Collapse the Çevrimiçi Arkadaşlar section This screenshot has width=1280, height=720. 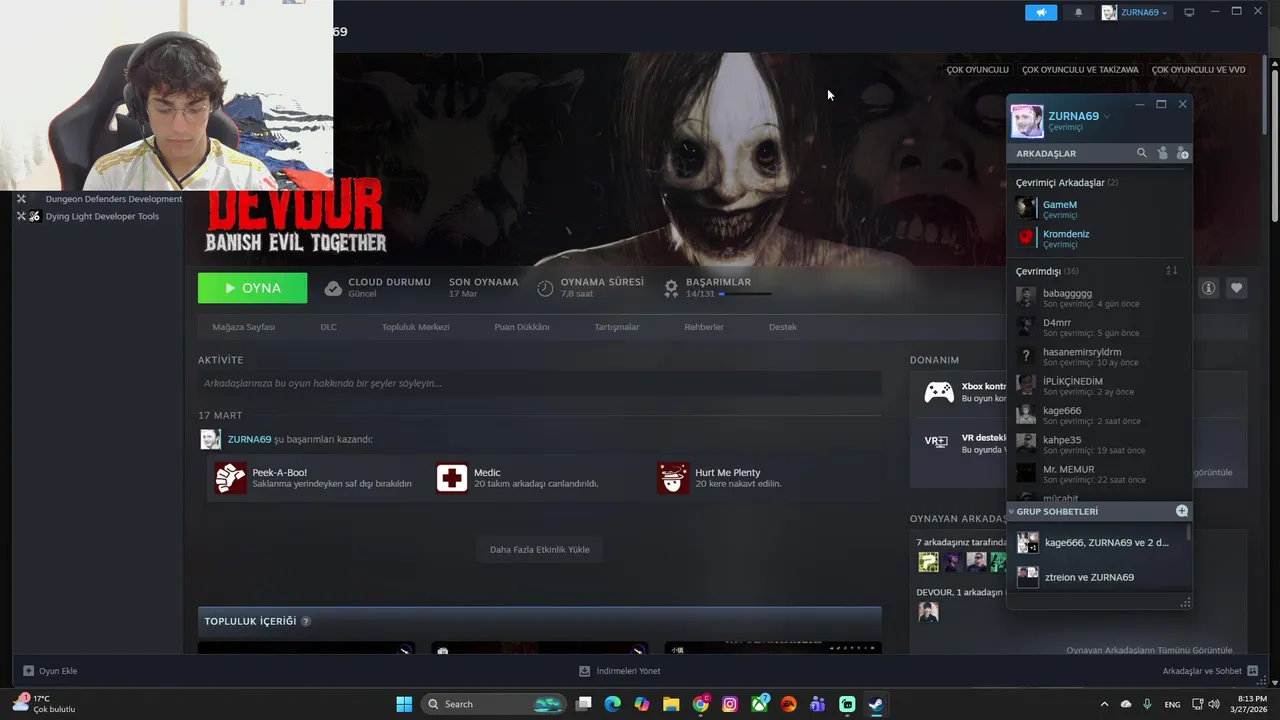1067,183
